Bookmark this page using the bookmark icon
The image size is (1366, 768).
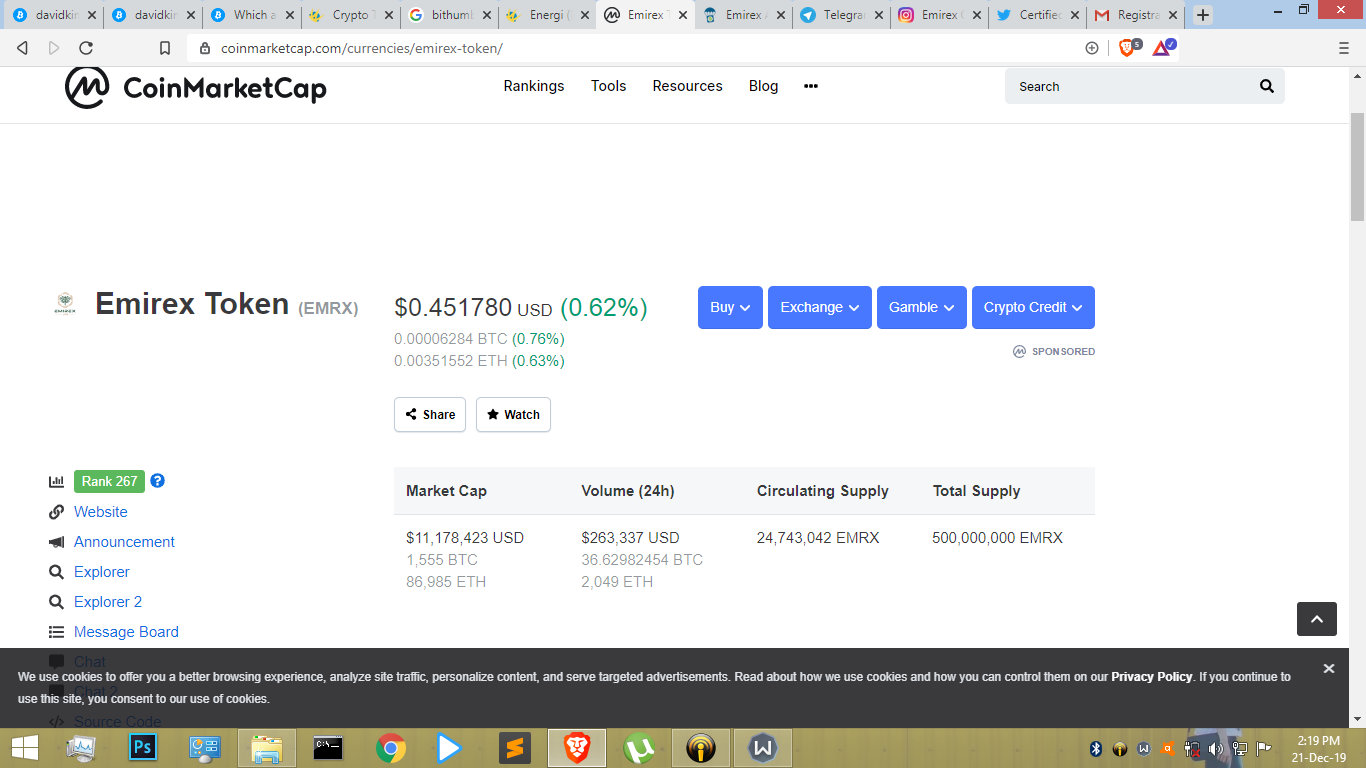tap(165, 48)
